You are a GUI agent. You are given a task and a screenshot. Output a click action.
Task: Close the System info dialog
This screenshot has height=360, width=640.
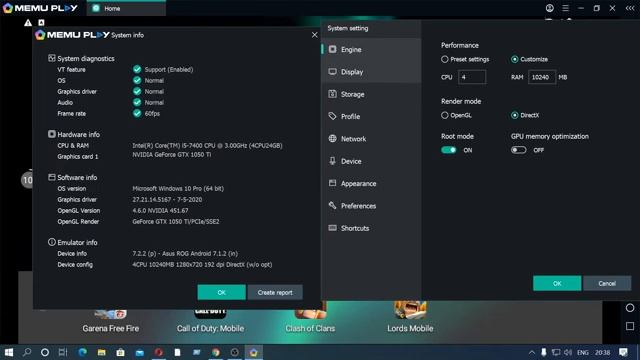pos(314,35)
